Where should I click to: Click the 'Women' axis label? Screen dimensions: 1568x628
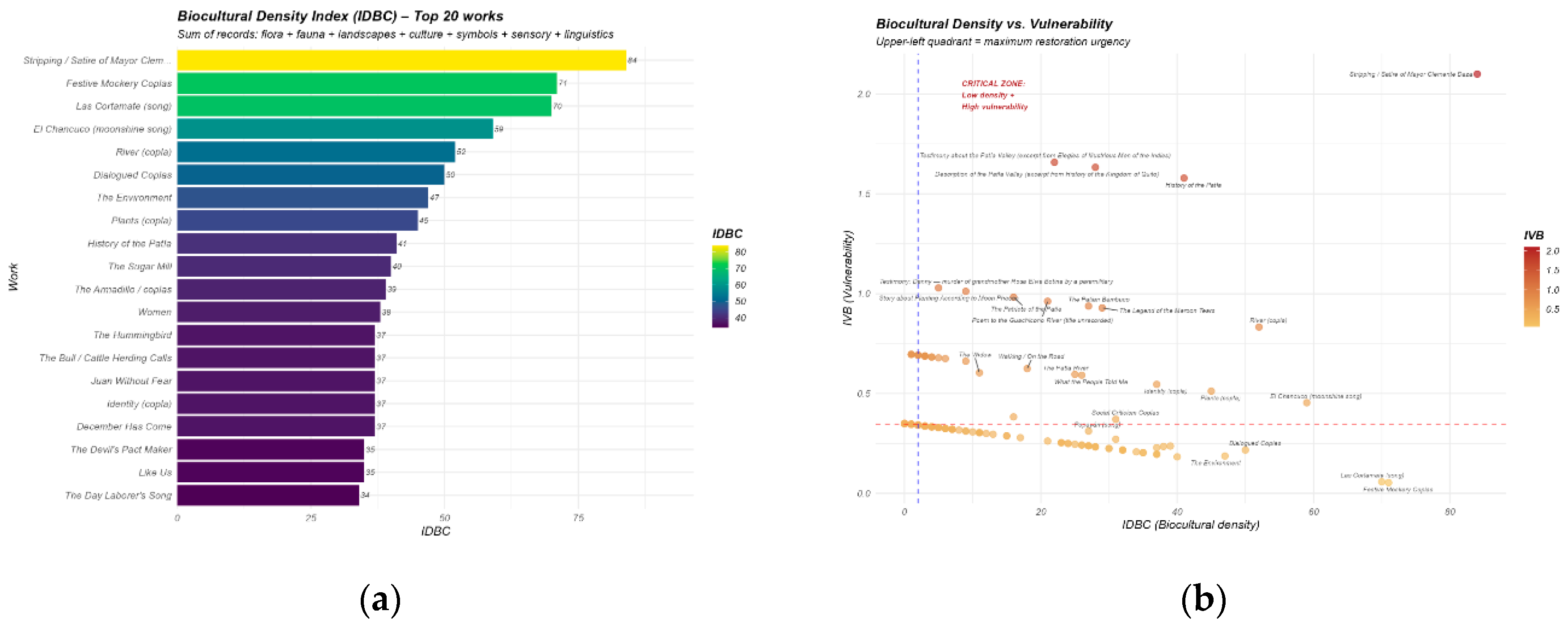(x=155, y=312)
